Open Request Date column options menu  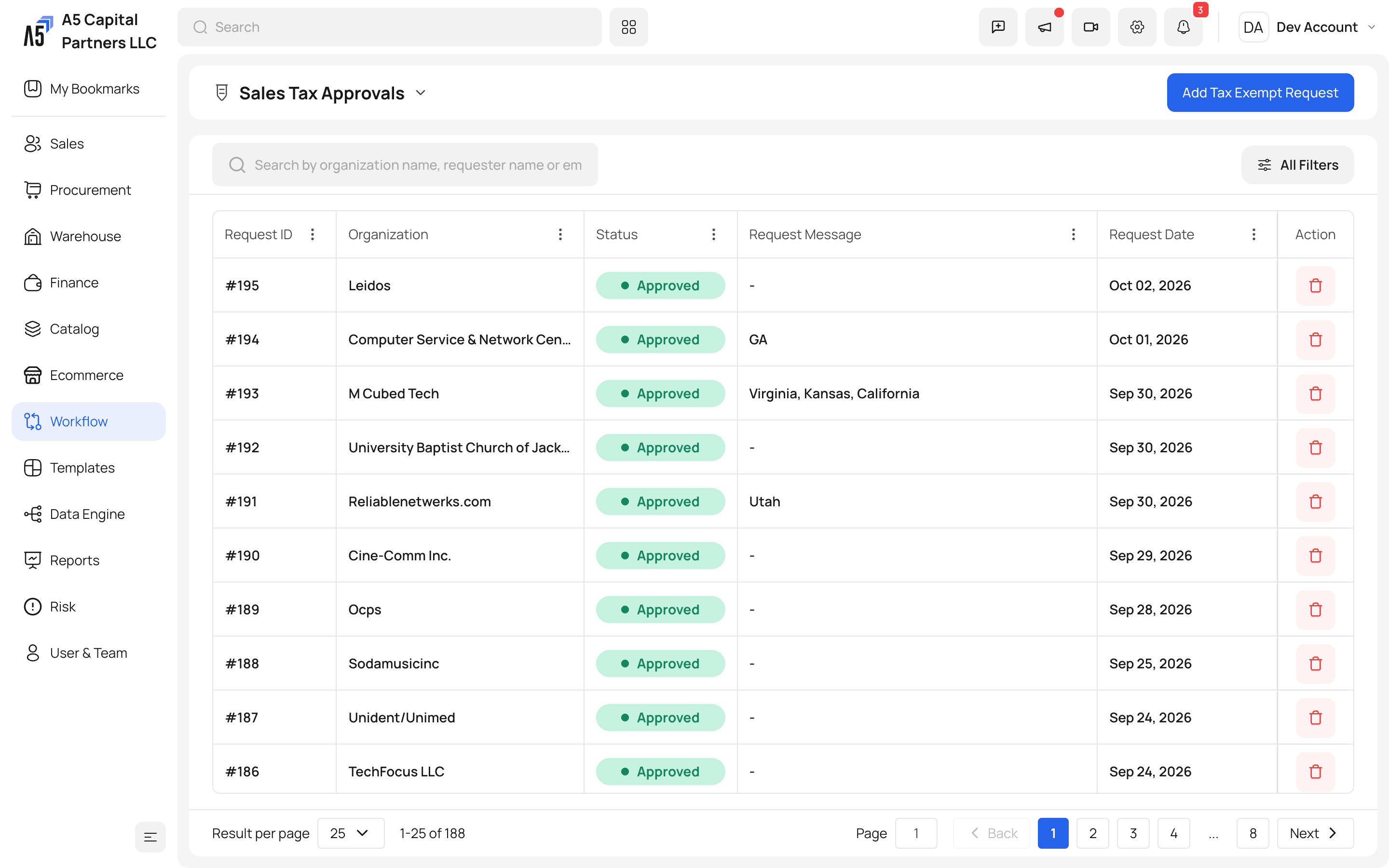(1253, 234)
